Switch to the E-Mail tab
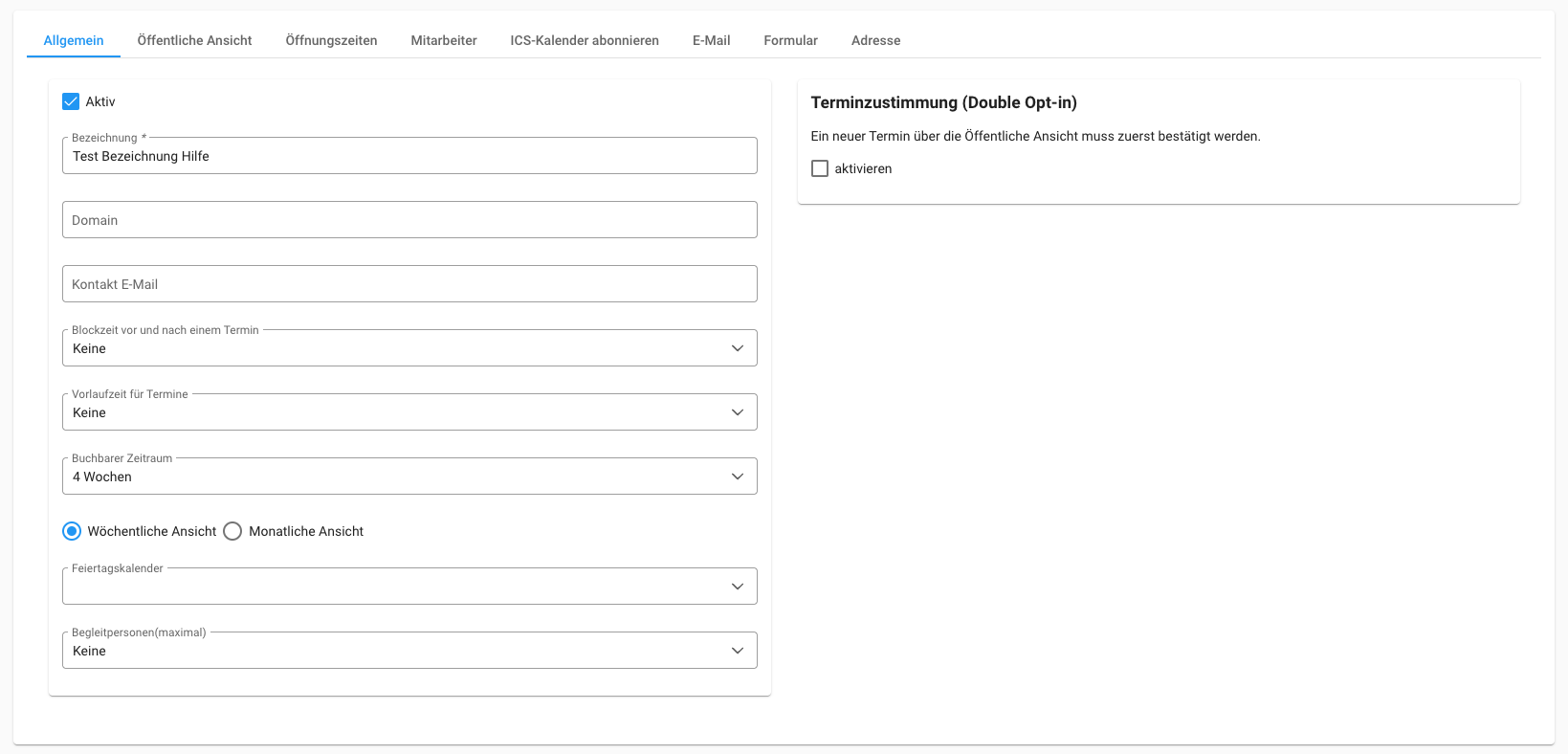Screen dimensions: 1568x754 711,40
